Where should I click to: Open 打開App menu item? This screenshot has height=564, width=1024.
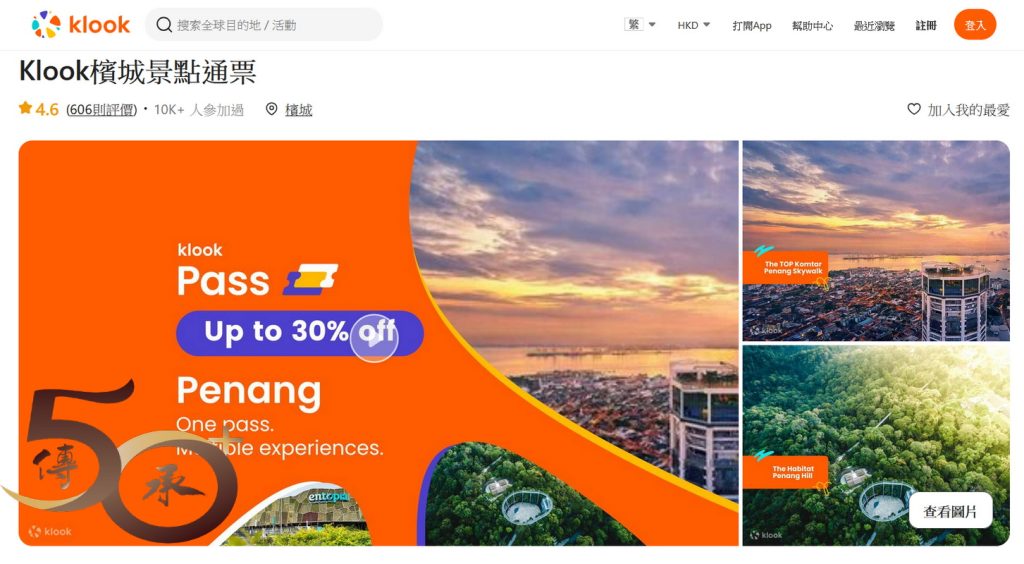(752, 25)
